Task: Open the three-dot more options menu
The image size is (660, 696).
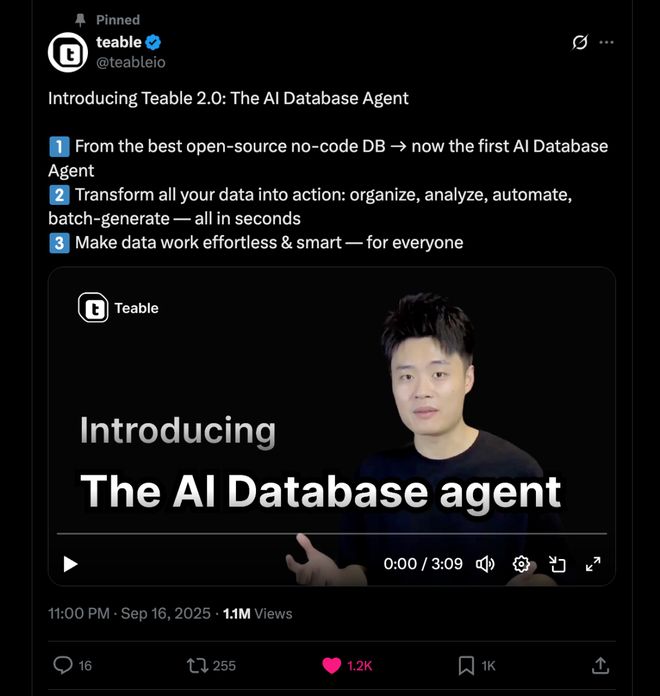Action: pyautogui.click(x=606, y=43)
